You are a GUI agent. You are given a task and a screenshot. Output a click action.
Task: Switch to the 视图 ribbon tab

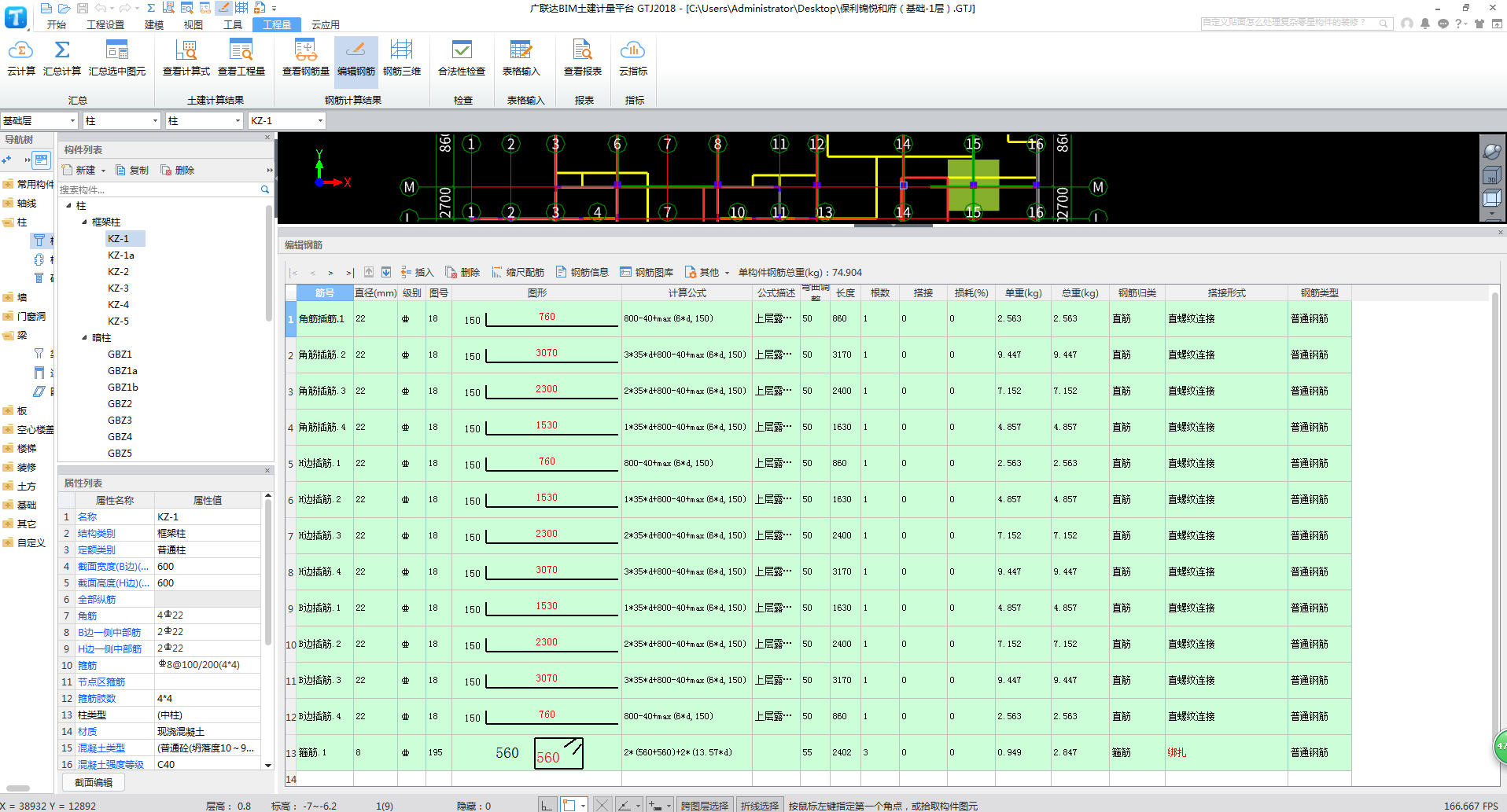(x=193, y=24)
